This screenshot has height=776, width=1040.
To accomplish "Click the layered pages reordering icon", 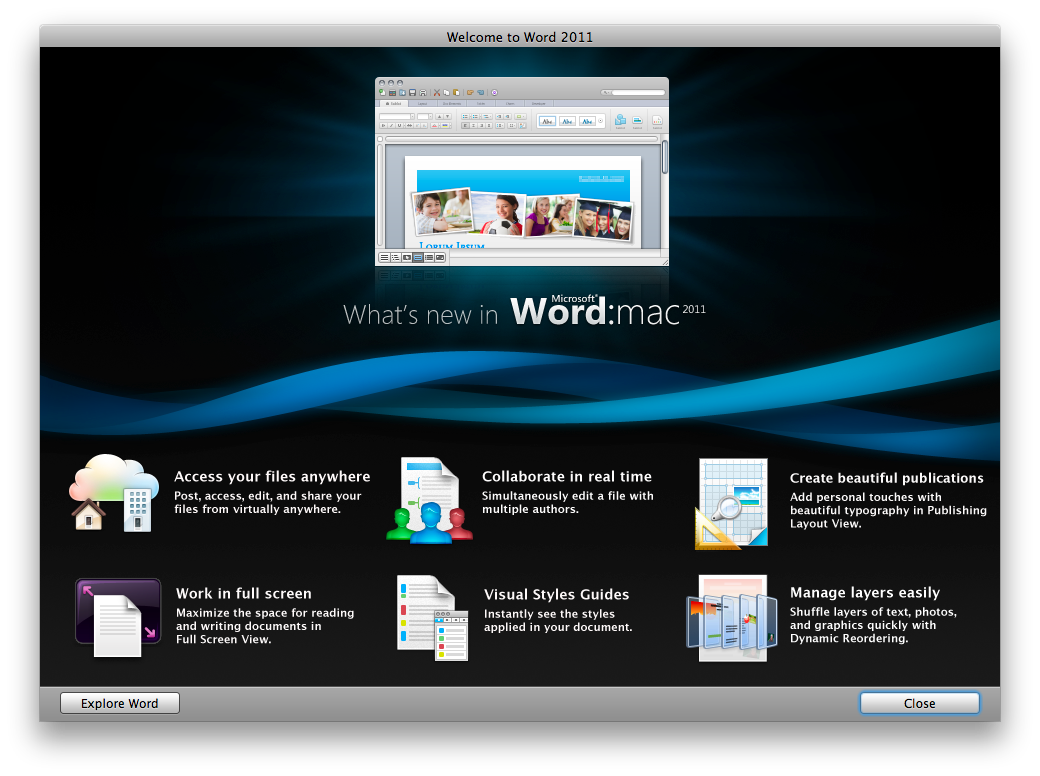I will coord(732,618).
